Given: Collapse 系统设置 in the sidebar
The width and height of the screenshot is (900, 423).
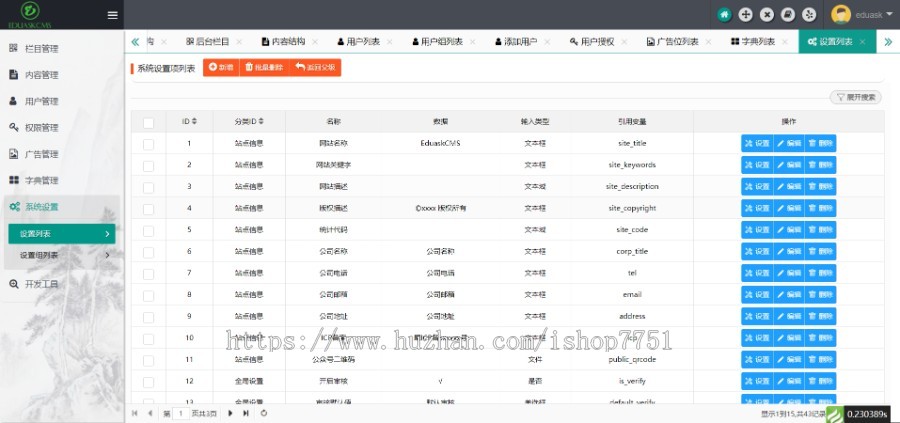Looking at the screenshot, I should click(41, 207).
